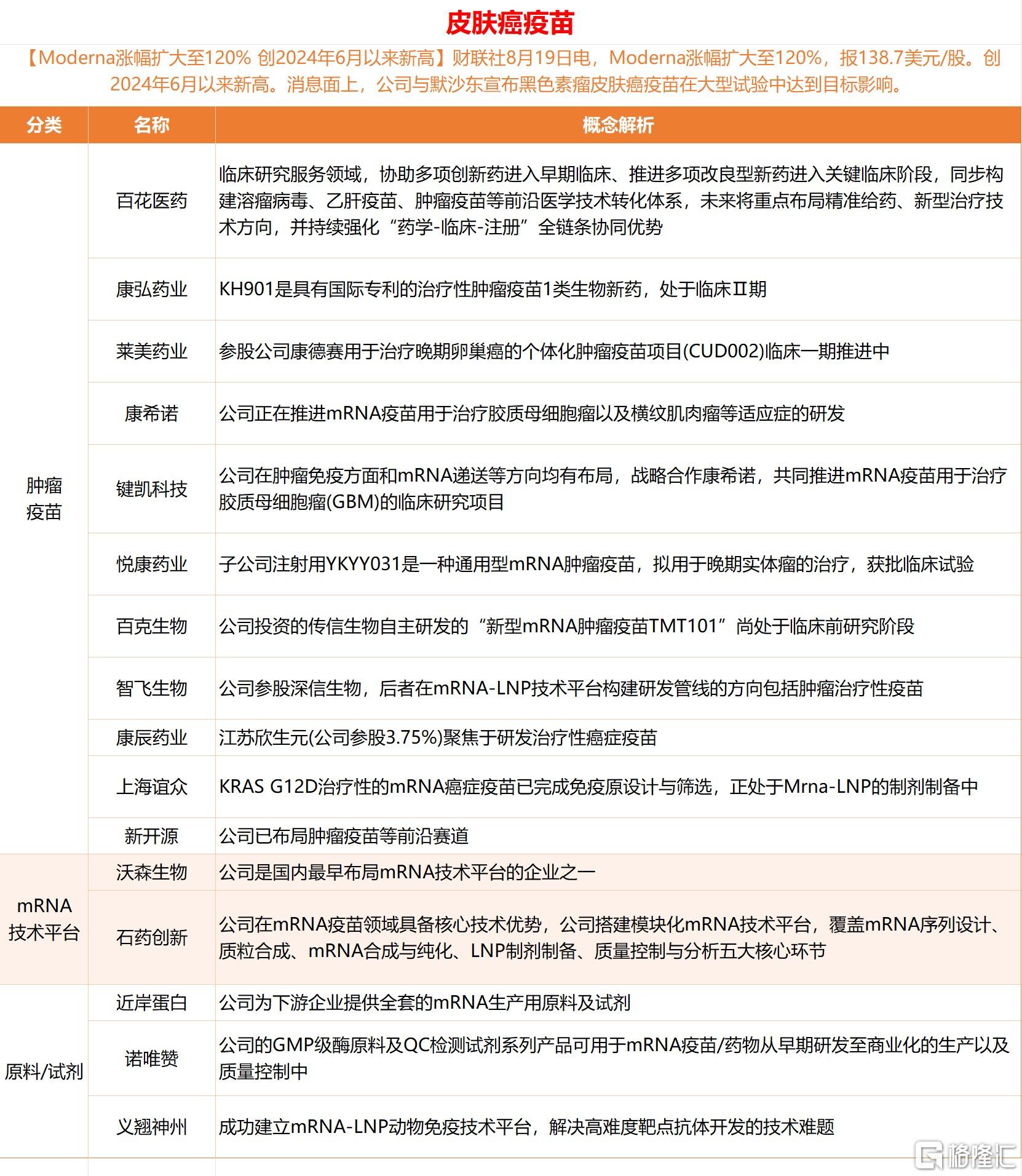This screenshot has width=1022, height=1176.
Task: Click the title 皮肤癌疫苗
Action: click(510, 23)
